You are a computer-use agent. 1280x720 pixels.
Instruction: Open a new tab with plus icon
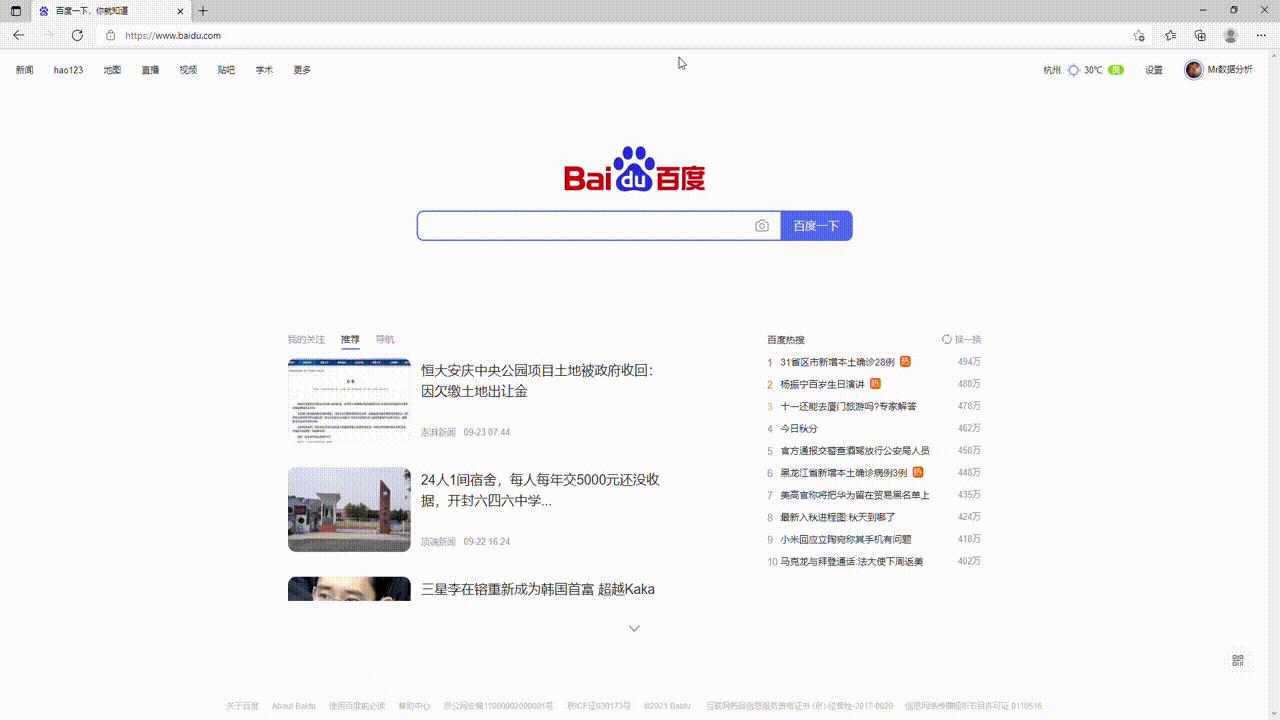pos(203,11)
